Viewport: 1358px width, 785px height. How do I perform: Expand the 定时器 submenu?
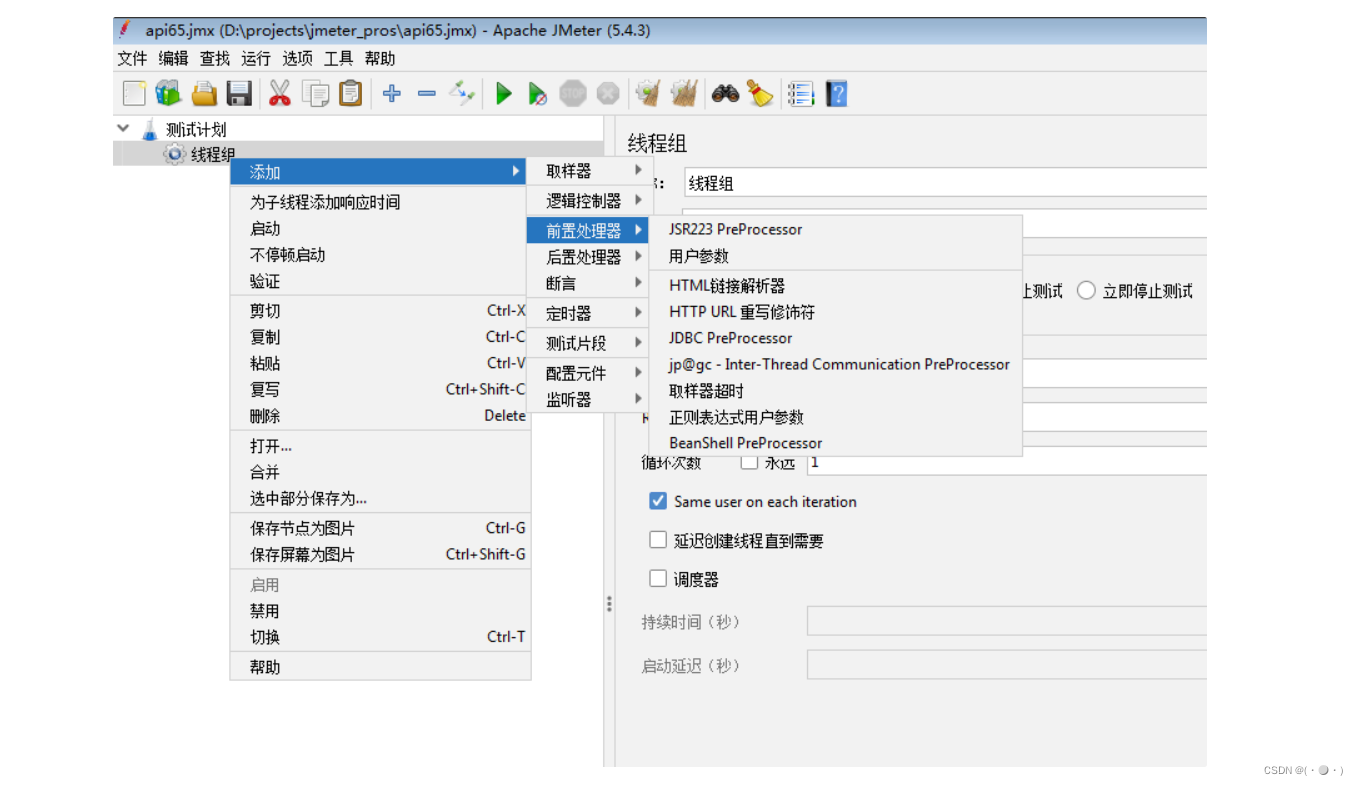coord(590,313)
